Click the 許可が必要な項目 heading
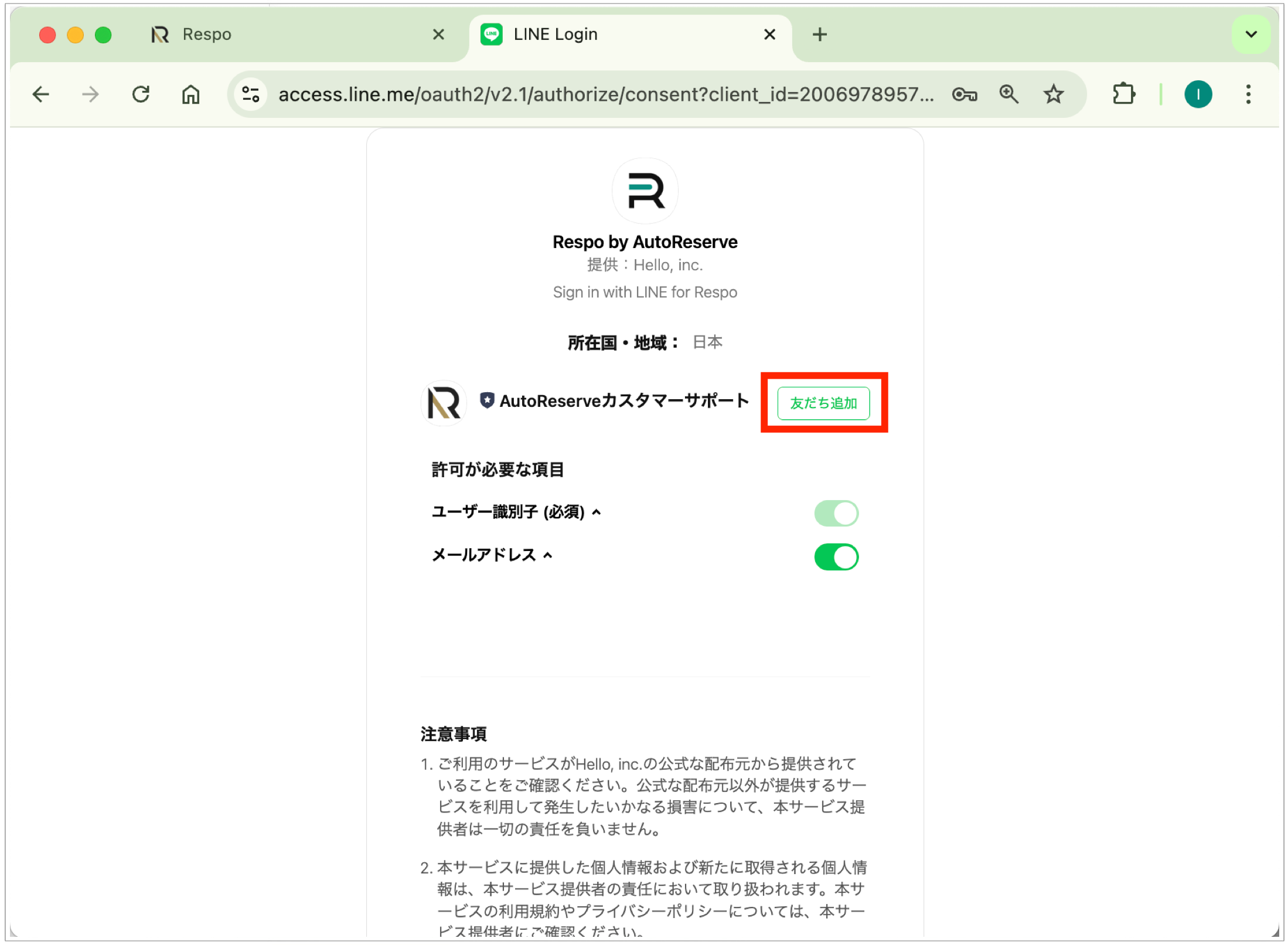This screenshot has width=1288, height=945. [x=498, y=470]
